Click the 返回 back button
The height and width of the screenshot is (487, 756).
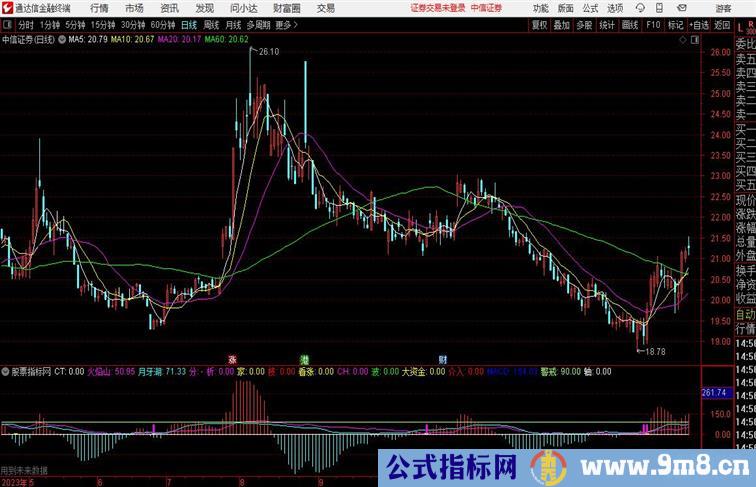coord(722,24)
